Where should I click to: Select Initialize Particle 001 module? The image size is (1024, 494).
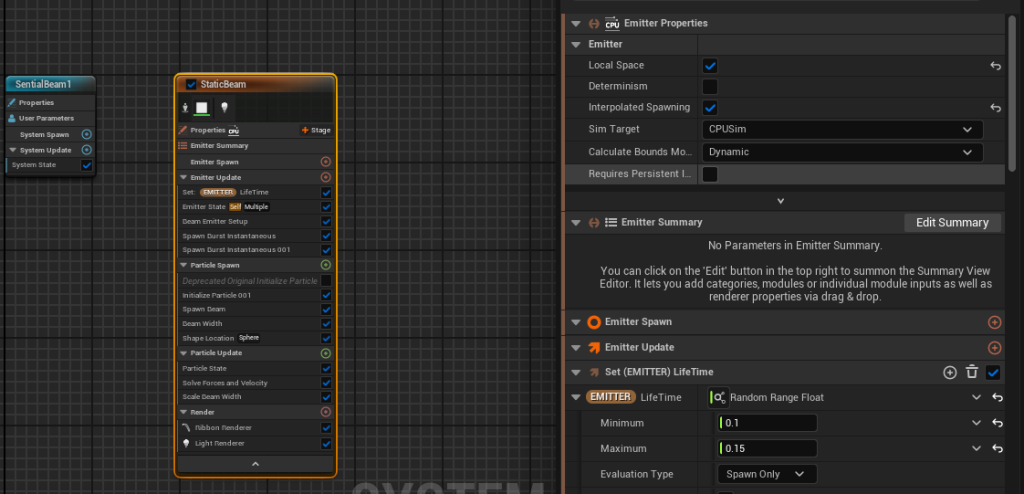(255, 295)
